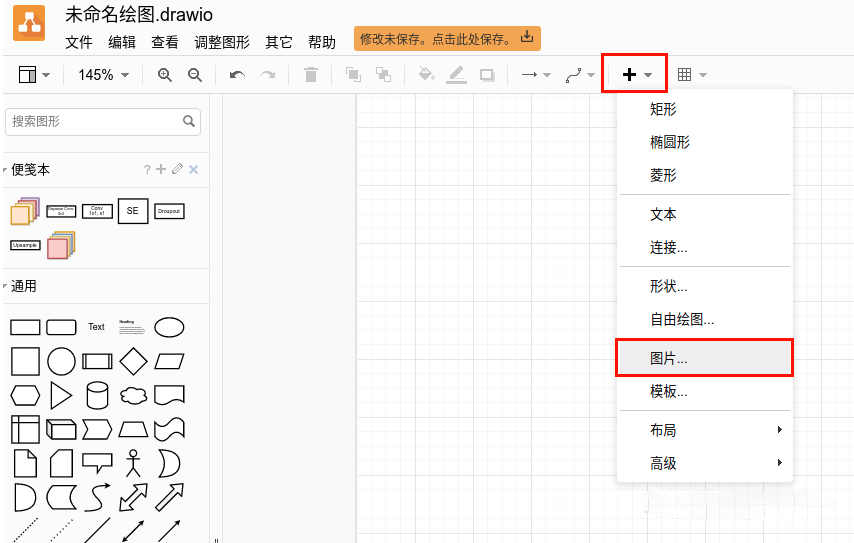Expand the 高级 submenu
This screenshot has width=854, height=543.
[704, 463]
